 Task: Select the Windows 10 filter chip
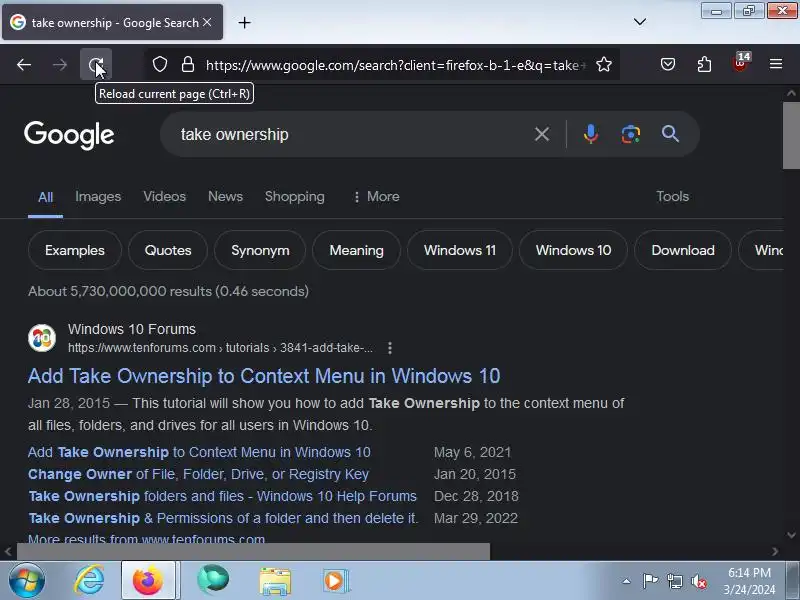coord(573,250)
